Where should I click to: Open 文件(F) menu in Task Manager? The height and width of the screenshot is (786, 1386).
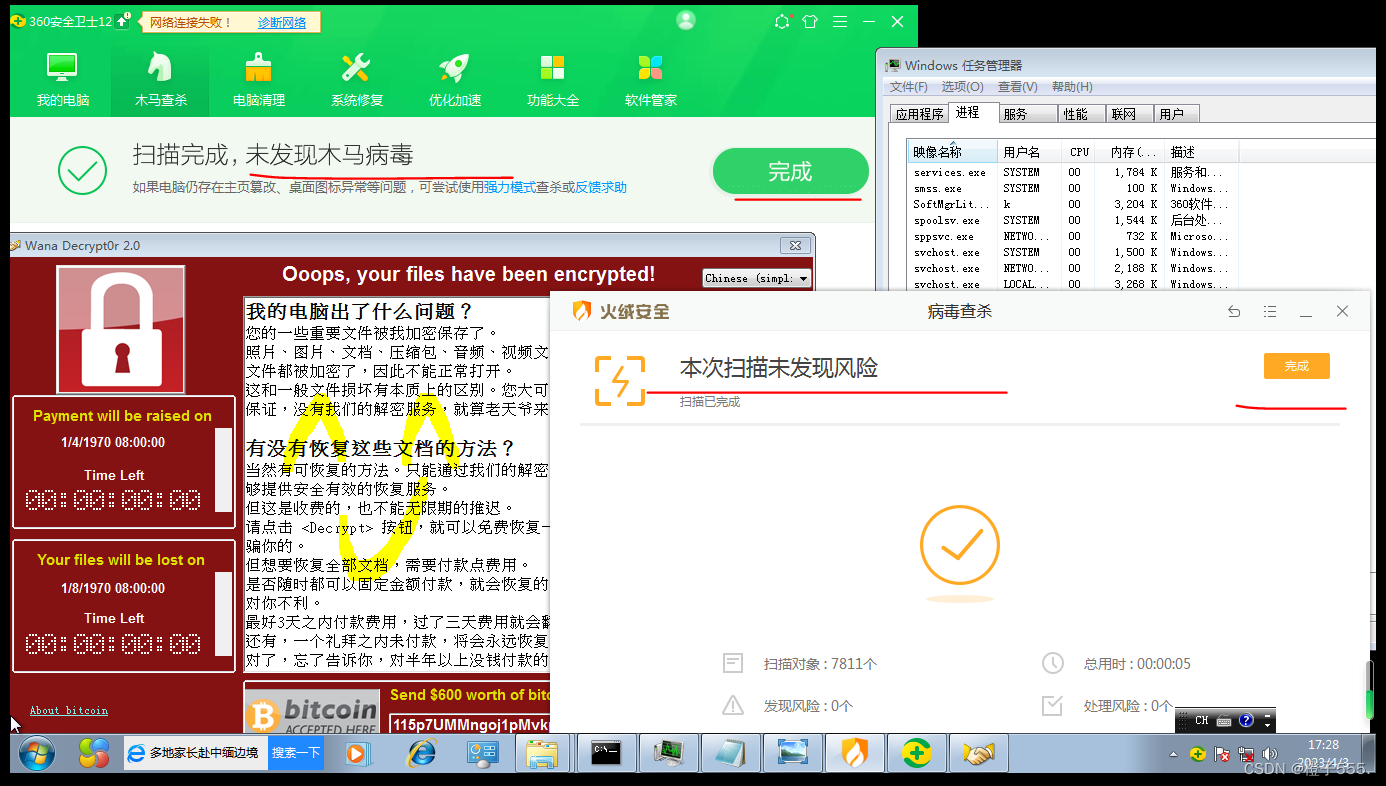point(909,87)
